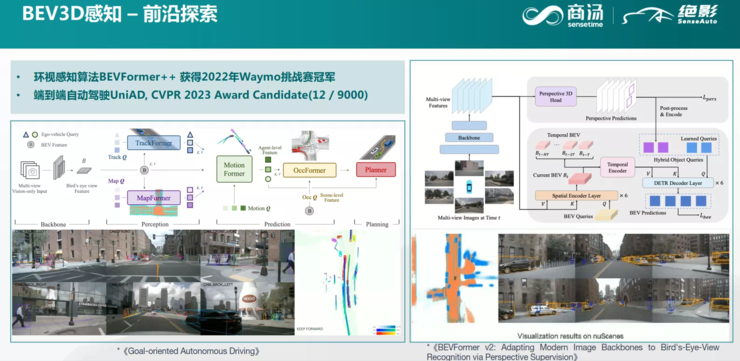The height and width of the screenshot is (361, 740).
Task: Click the MapFormer box in the UniAD diagram
Action: pyautogui.click(x=154, y=197)
